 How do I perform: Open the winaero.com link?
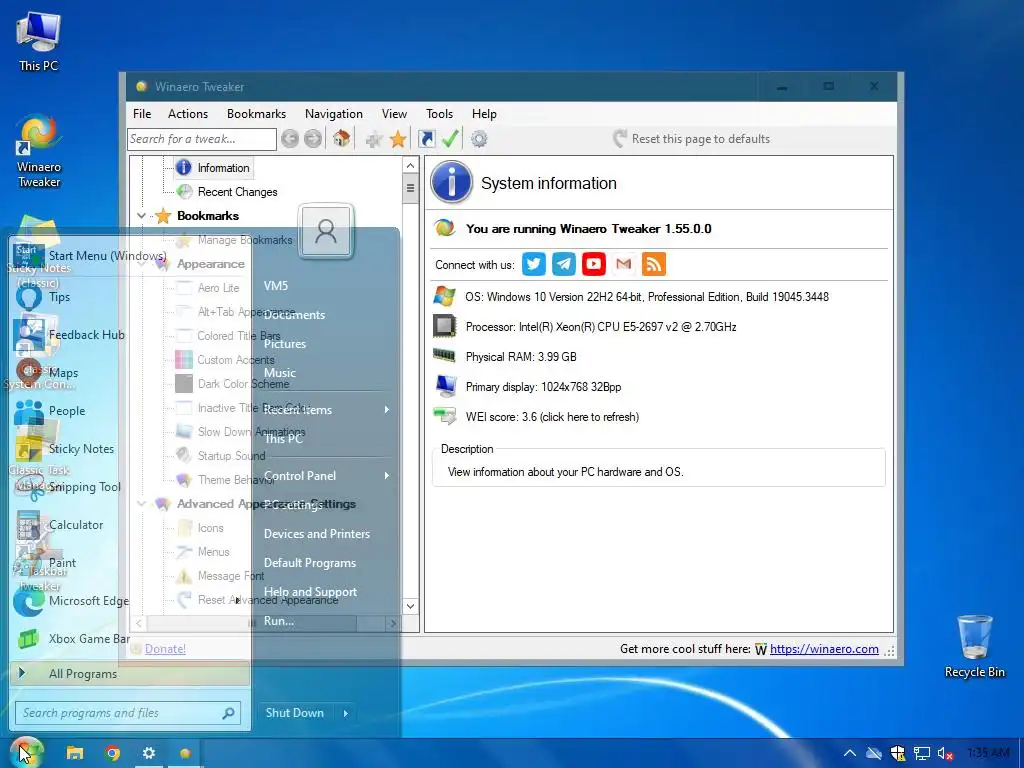[x=824, y=648]
